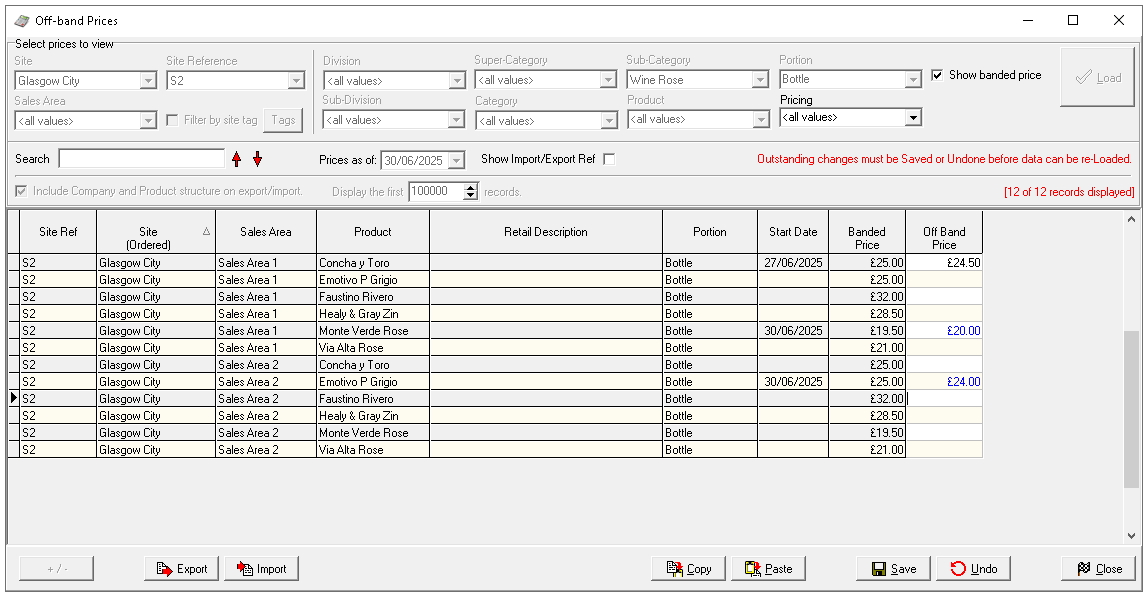Click the Off Band Price cell for Faustino Rivero Sales Area 2
Screen dimensions: 1147x595
[944, 399]
